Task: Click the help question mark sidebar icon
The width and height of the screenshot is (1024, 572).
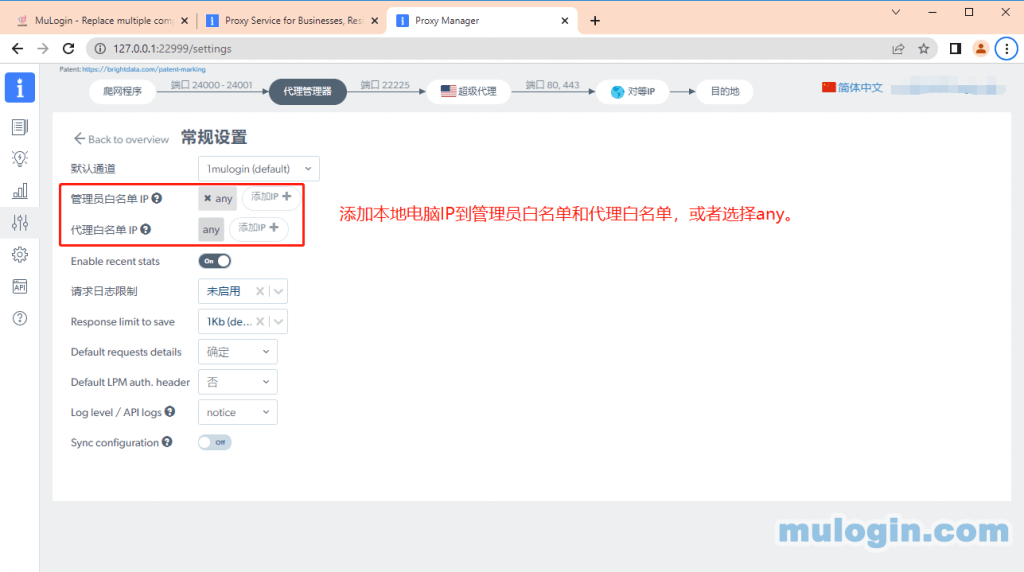Action: point(19,319)
